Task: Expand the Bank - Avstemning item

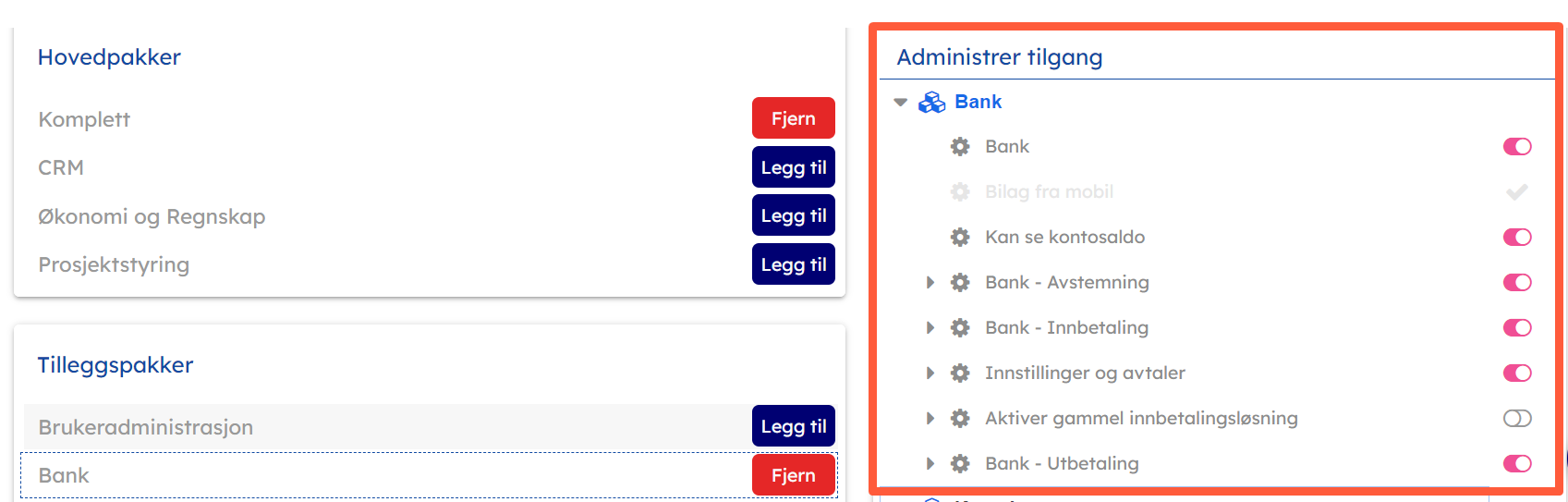Action: coord(930,283)
